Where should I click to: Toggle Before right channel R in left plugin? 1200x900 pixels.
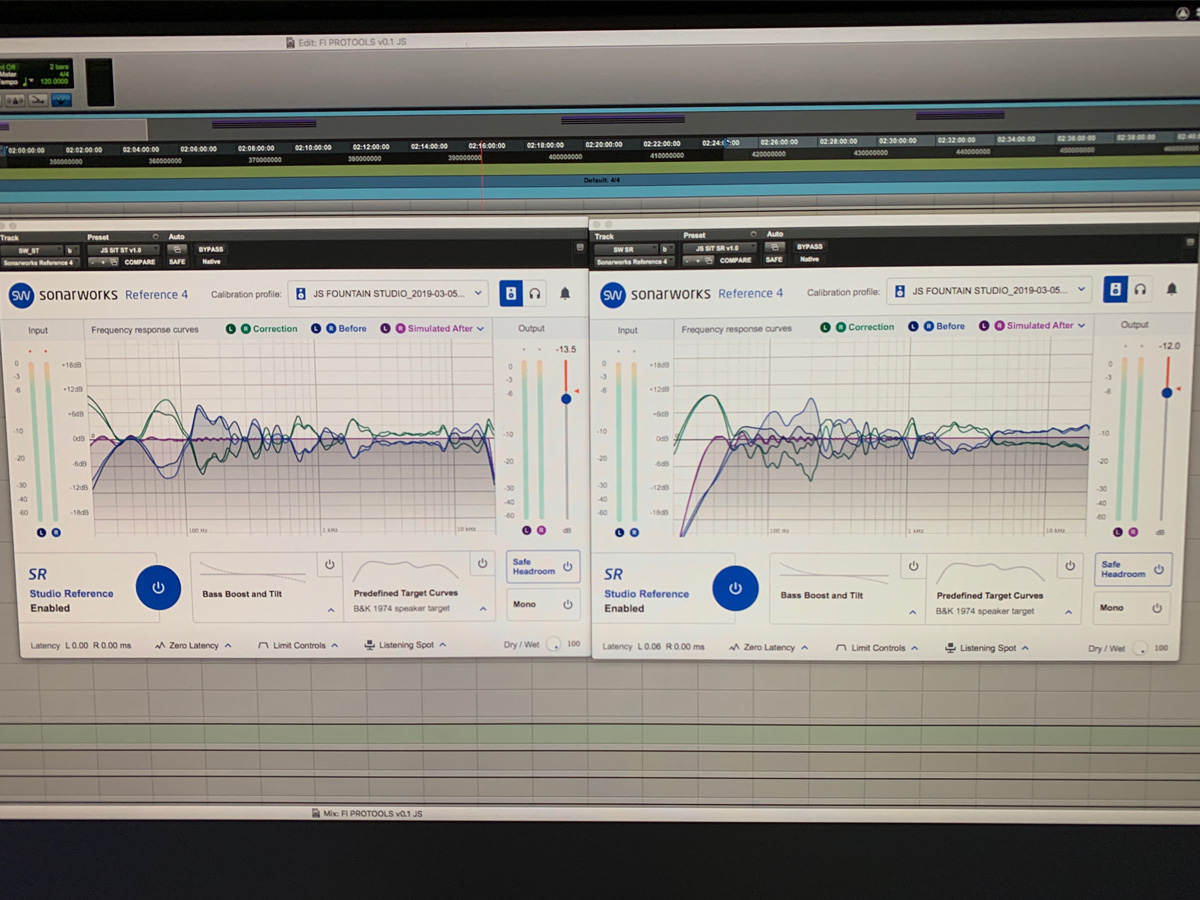coord(329,328)
